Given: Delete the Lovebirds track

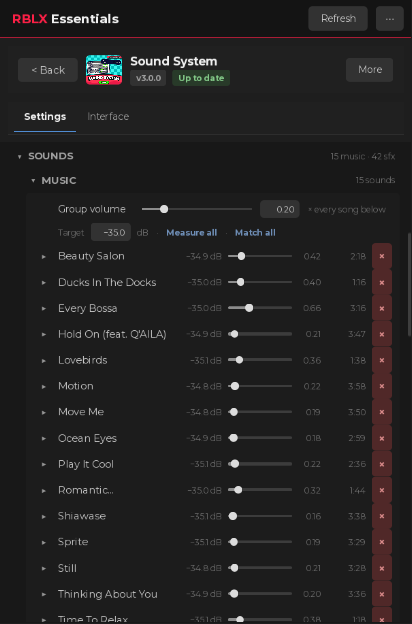Looking at the screenshot, I should (x=382, y=360).
